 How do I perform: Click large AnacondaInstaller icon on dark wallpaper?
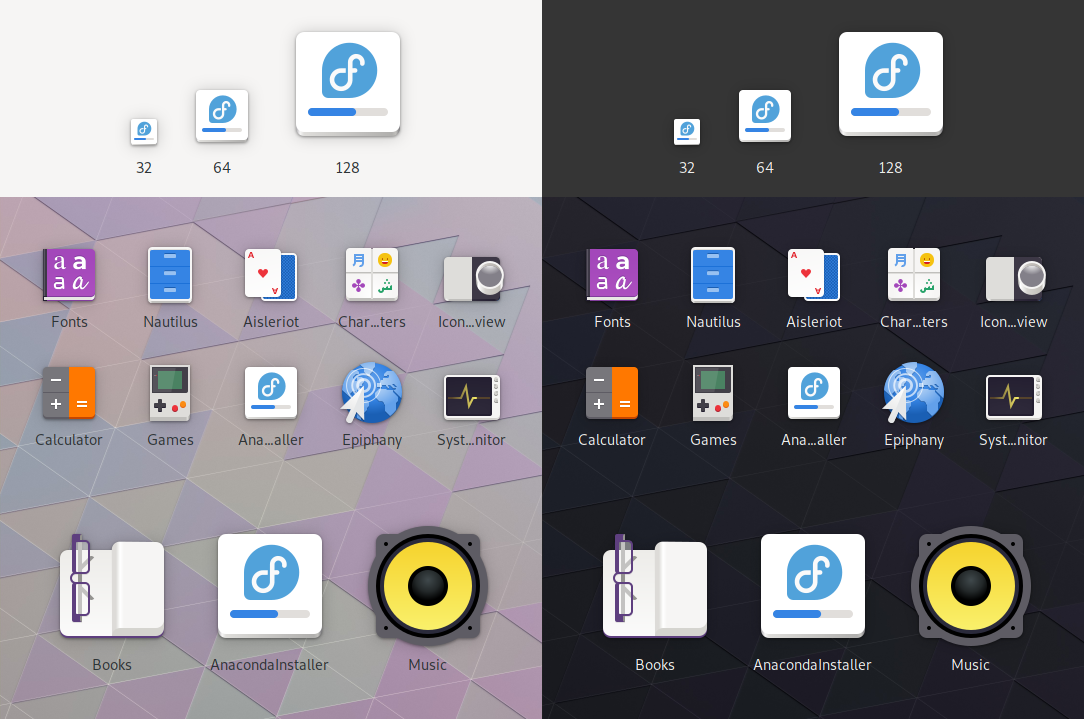[x=813, y=586]
